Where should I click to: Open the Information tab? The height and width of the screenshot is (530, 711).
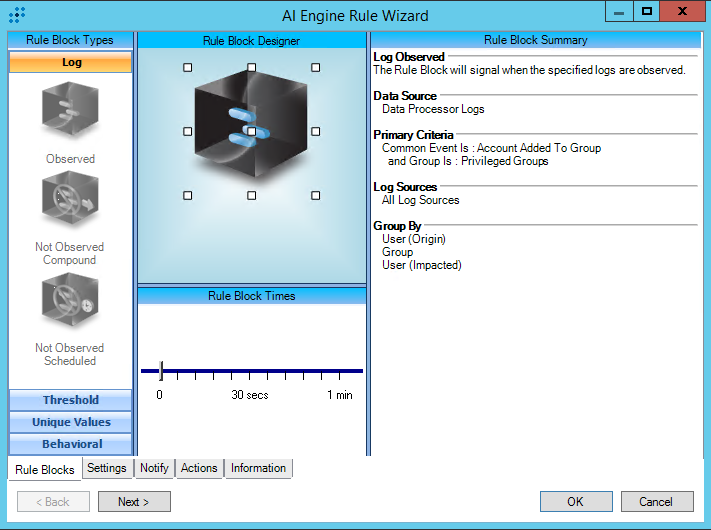[x=258, y=468]
